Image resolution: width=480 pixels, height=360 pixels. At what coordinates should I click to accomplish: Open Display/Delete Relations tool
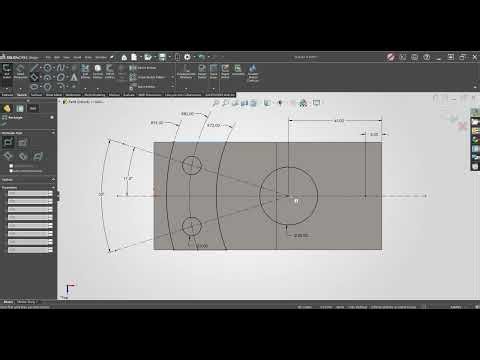point(186,71)
